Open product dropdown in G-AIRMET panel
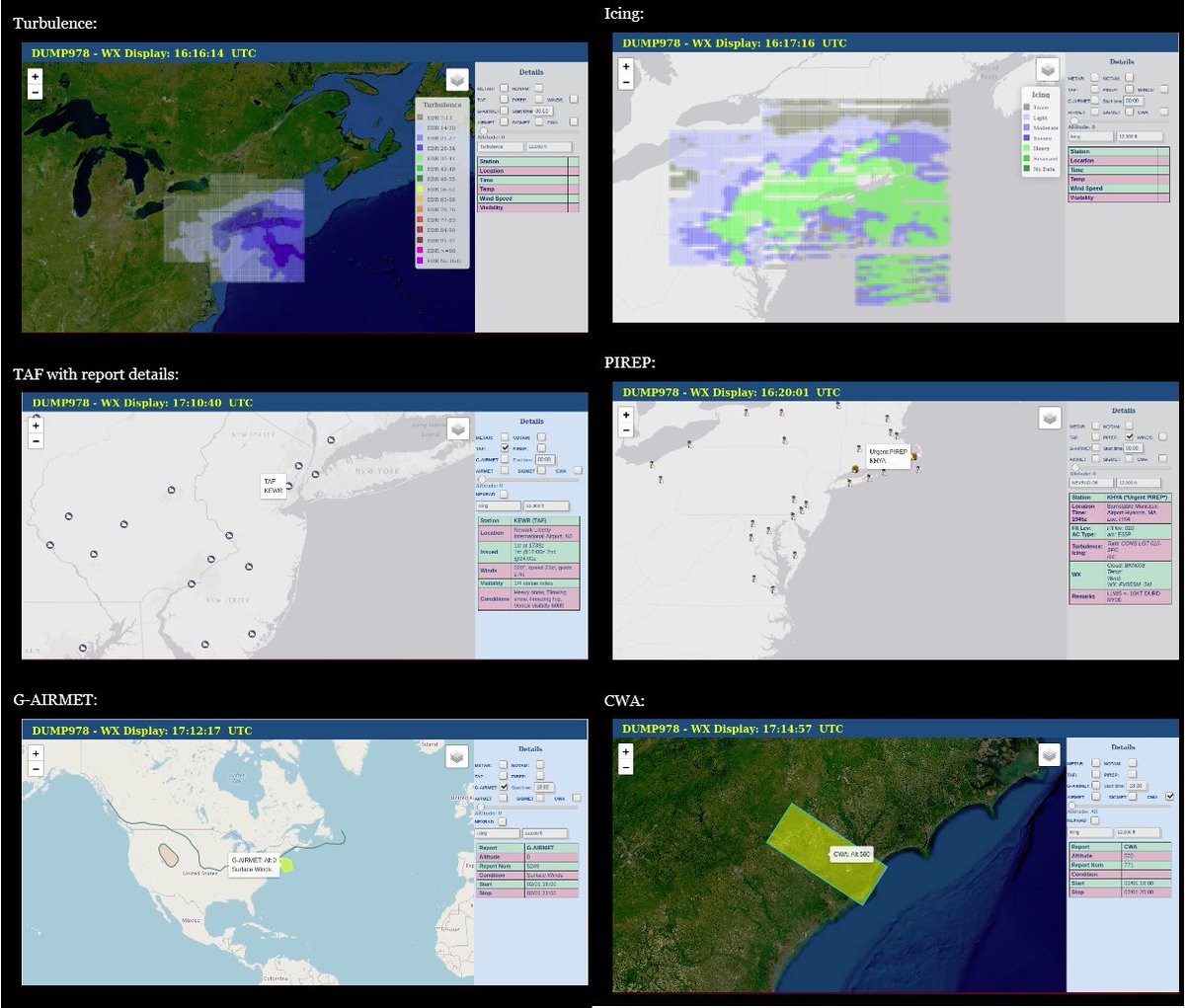 coord(498,833)
